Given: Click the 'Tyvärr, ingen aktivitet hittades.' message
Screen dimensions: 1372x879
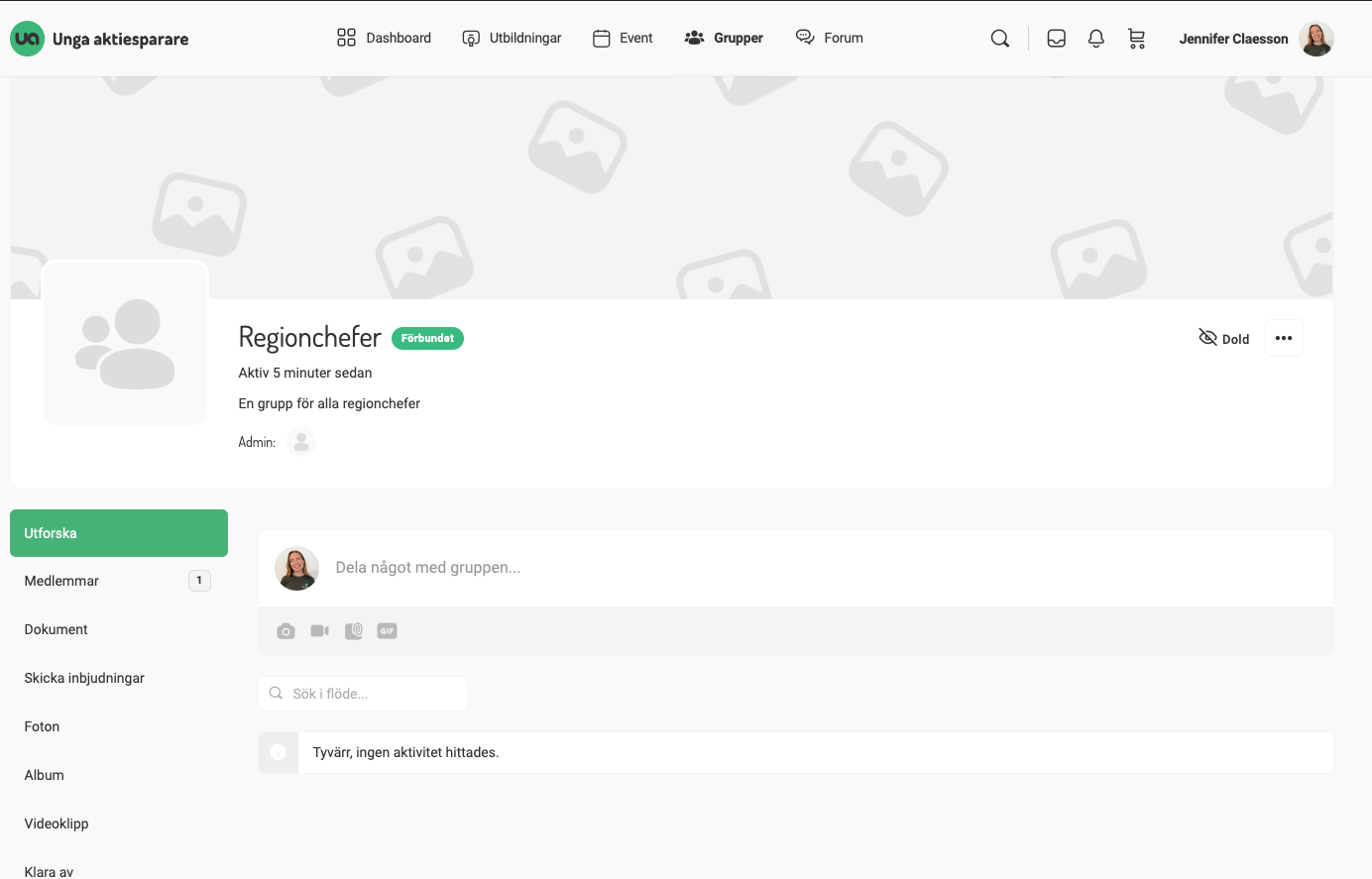Looking at the screenshot, I should [x=405, y=753].
